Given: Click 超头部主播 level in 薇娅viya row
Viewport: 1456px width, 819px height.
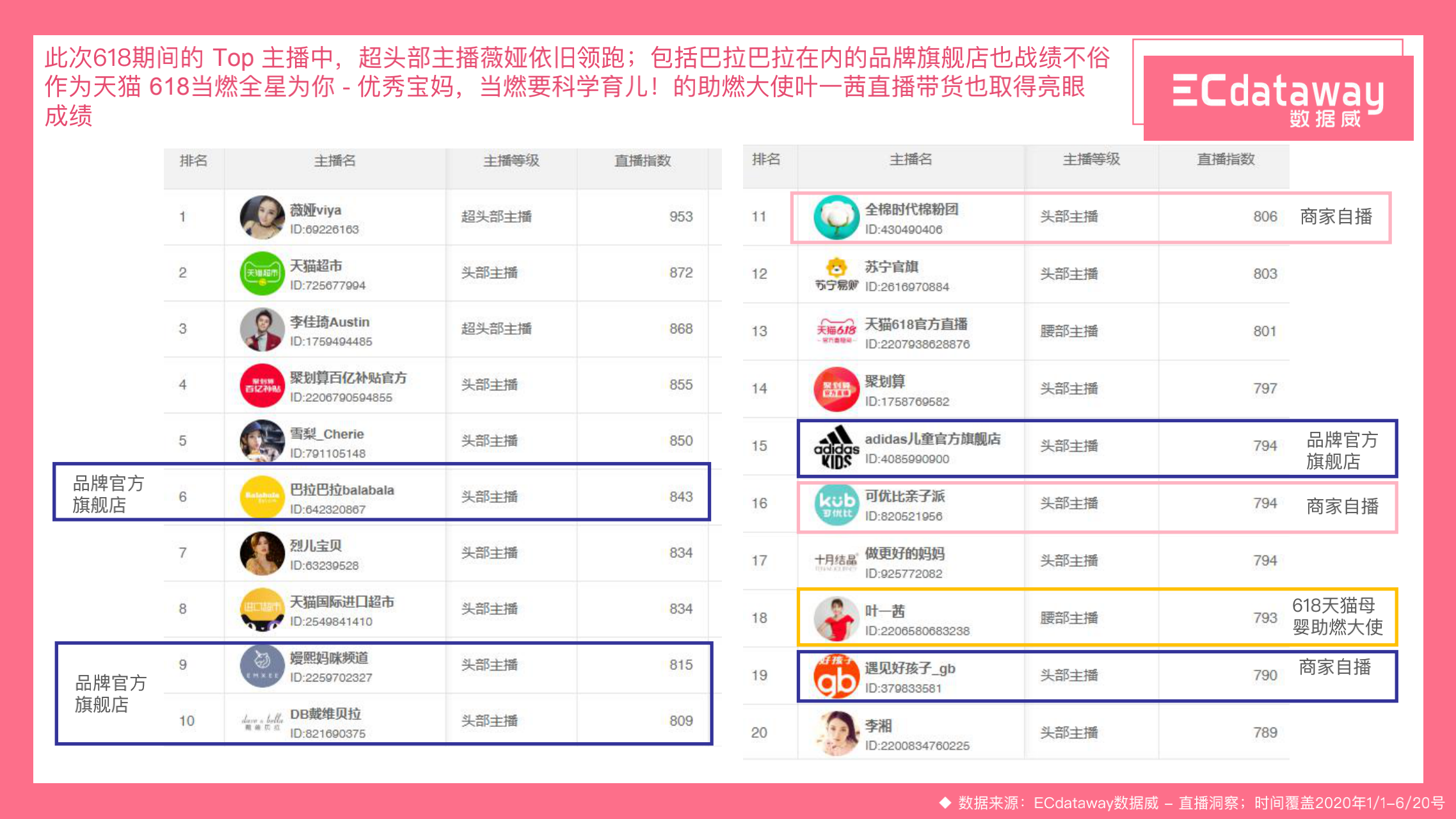Looking at the screenshot, I should [497, 217].
